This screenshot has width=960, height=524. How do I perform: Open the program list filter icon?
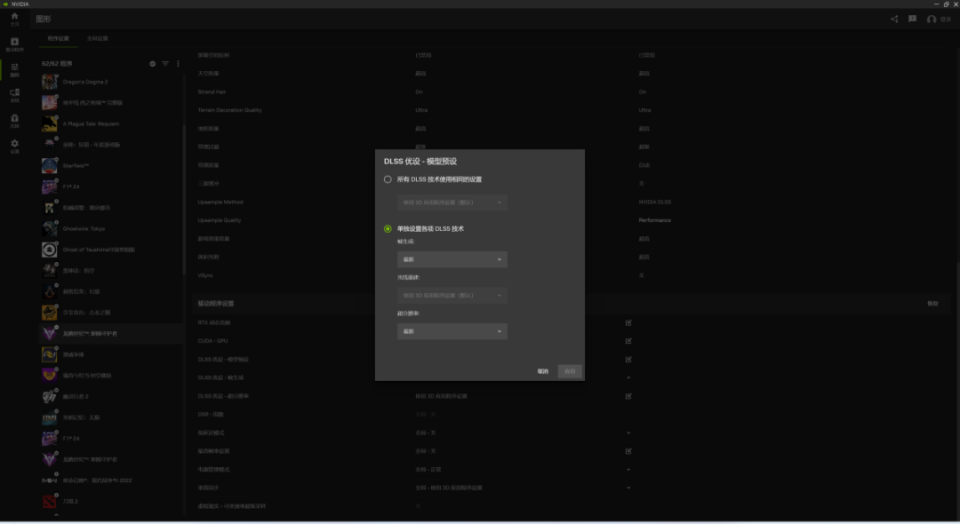pos(165,64)
